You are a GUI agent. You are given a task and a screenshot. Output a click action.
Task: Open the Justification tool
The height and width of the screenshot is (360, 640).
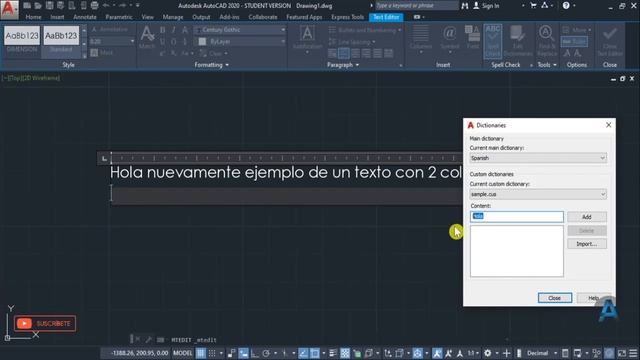click(307, 40)
